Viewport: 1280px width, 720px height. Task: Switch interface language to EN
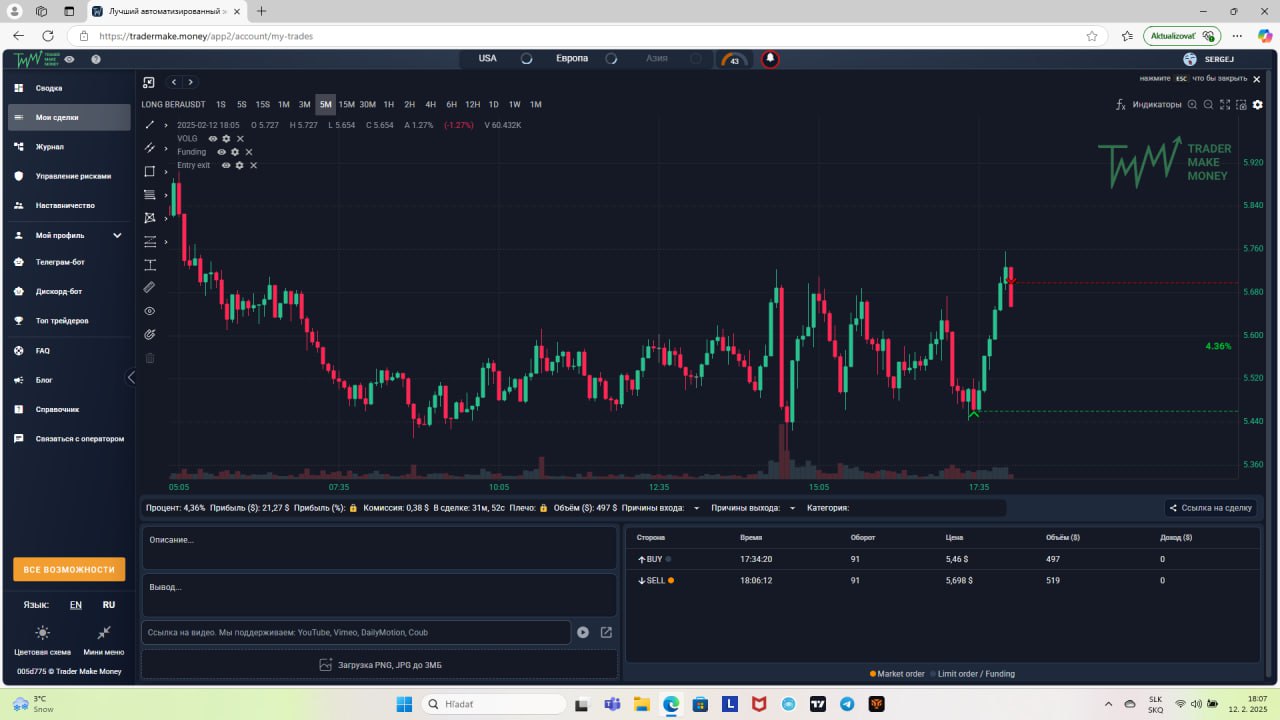tap(76, 605)
